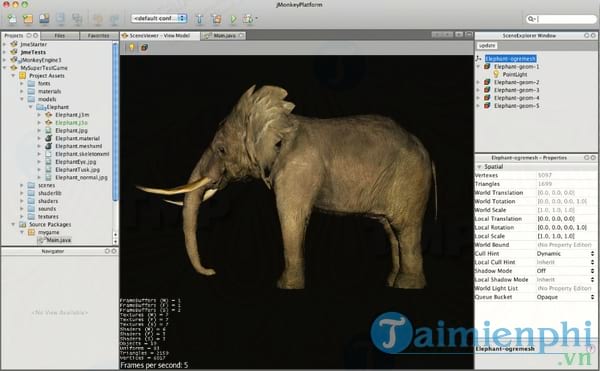Click Clean and Build Project icon
600x371 pixels.
coord(217,19)
